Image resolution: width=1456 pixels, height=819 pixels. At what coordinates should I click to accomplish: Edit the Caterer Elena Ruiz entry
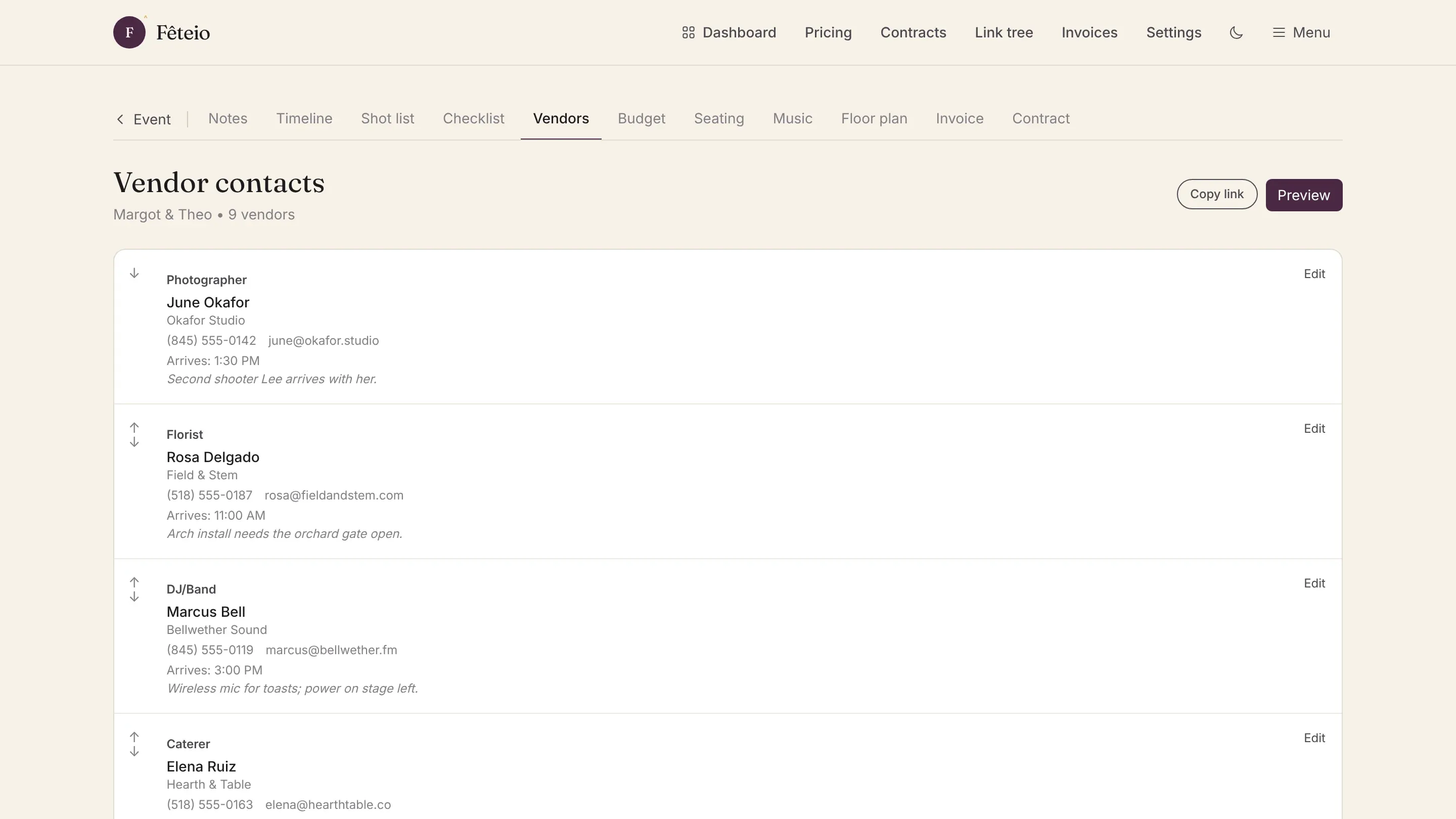coord(1314,738)
